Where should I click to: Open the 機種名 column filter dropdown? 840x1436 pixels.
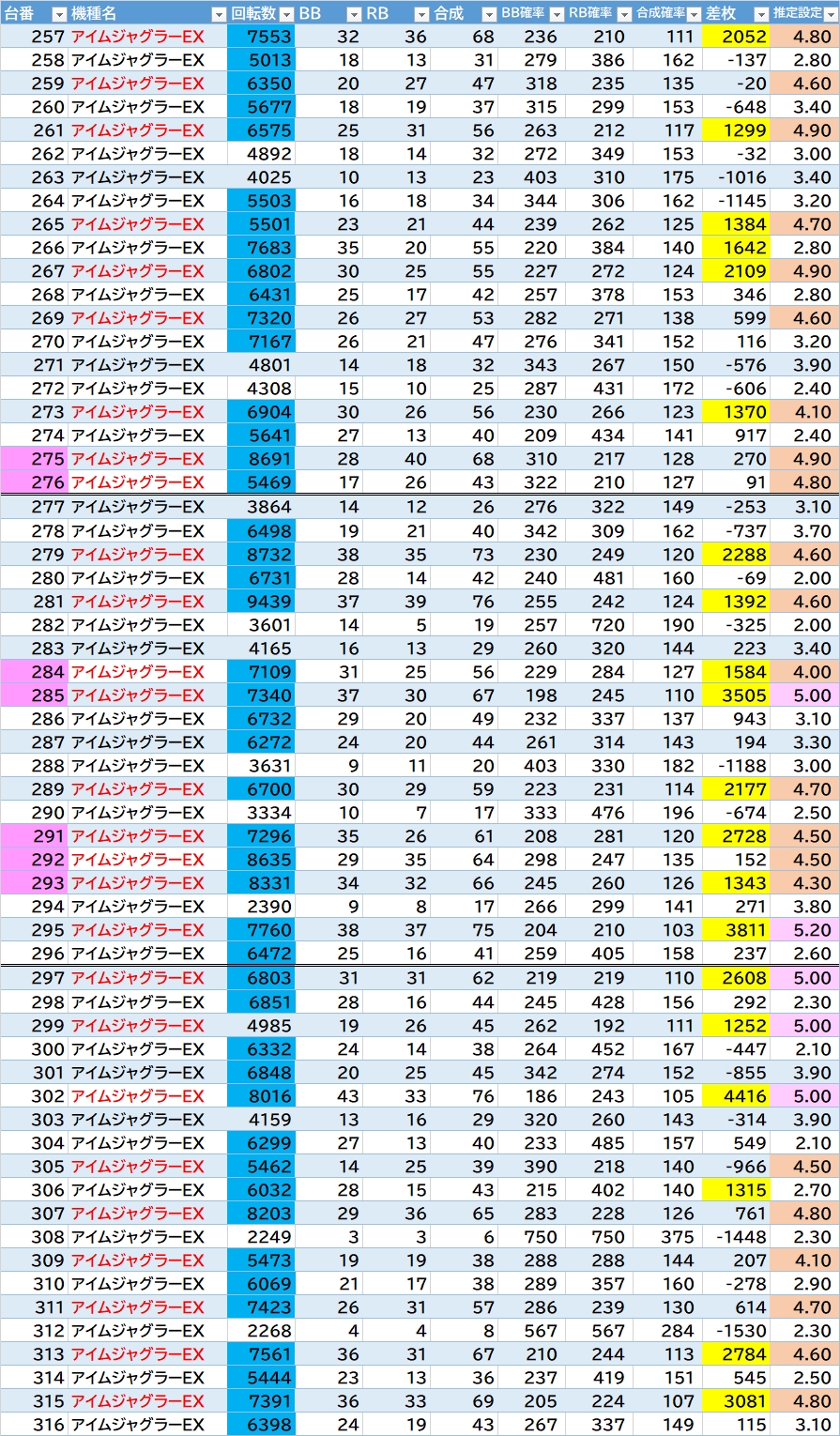click(x=219, y=14)
